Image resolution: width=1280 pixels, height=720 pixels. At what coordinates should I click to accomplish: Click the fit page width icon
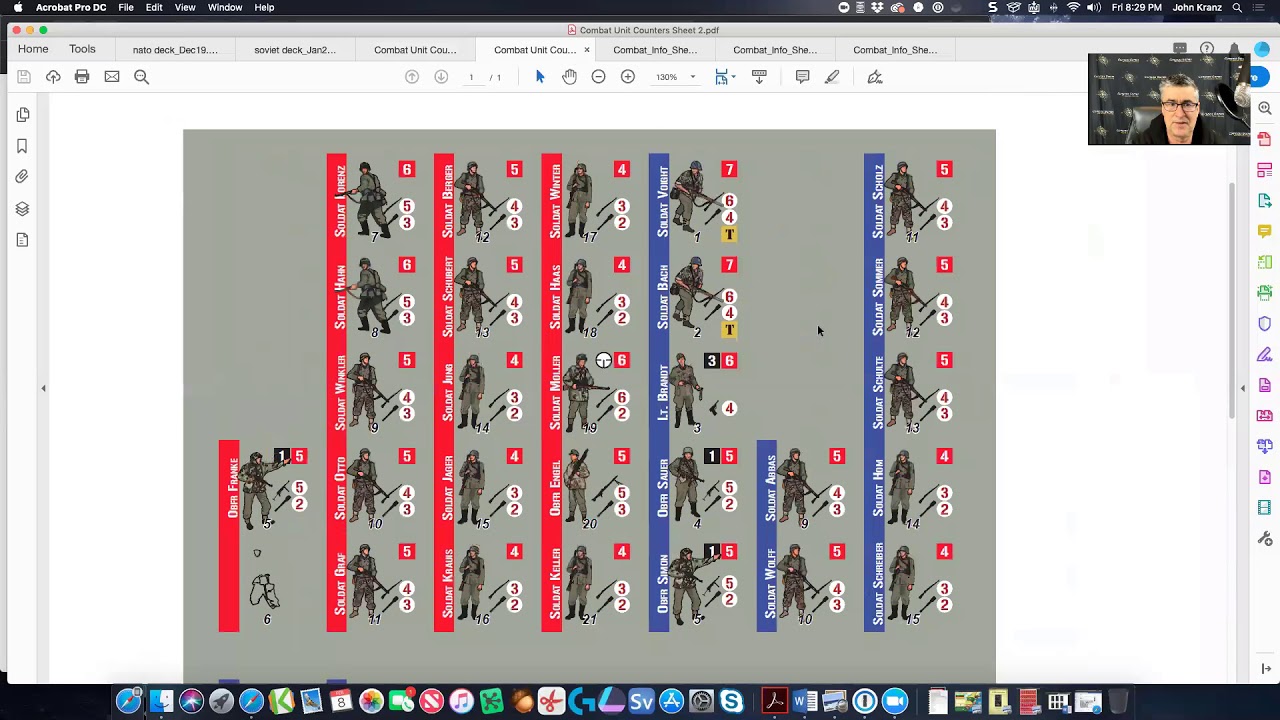[x=721, y=77]
